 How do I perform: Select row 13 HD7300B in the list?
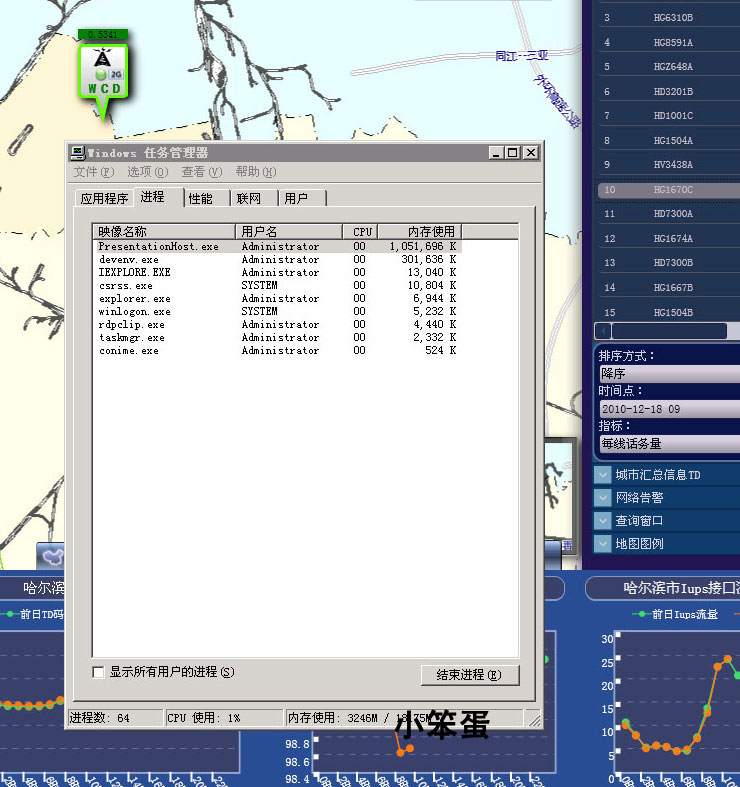pos(669,263)
